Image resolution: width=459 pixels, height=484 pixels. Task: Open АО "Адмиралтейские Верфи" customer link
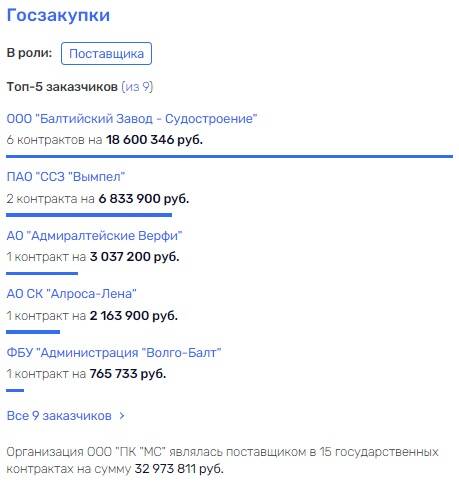pos(95,236)
